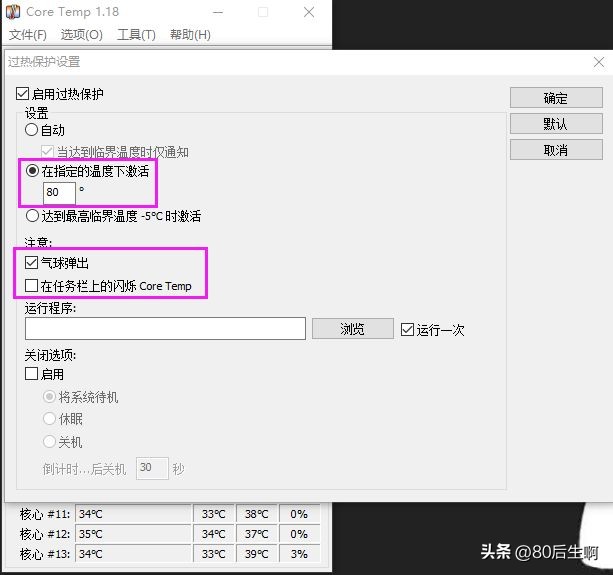Select 在指定的温度下激活 radio button
The height and width of the screenshot is (575, 613).
pyautogui.click(x=32, y=171)
